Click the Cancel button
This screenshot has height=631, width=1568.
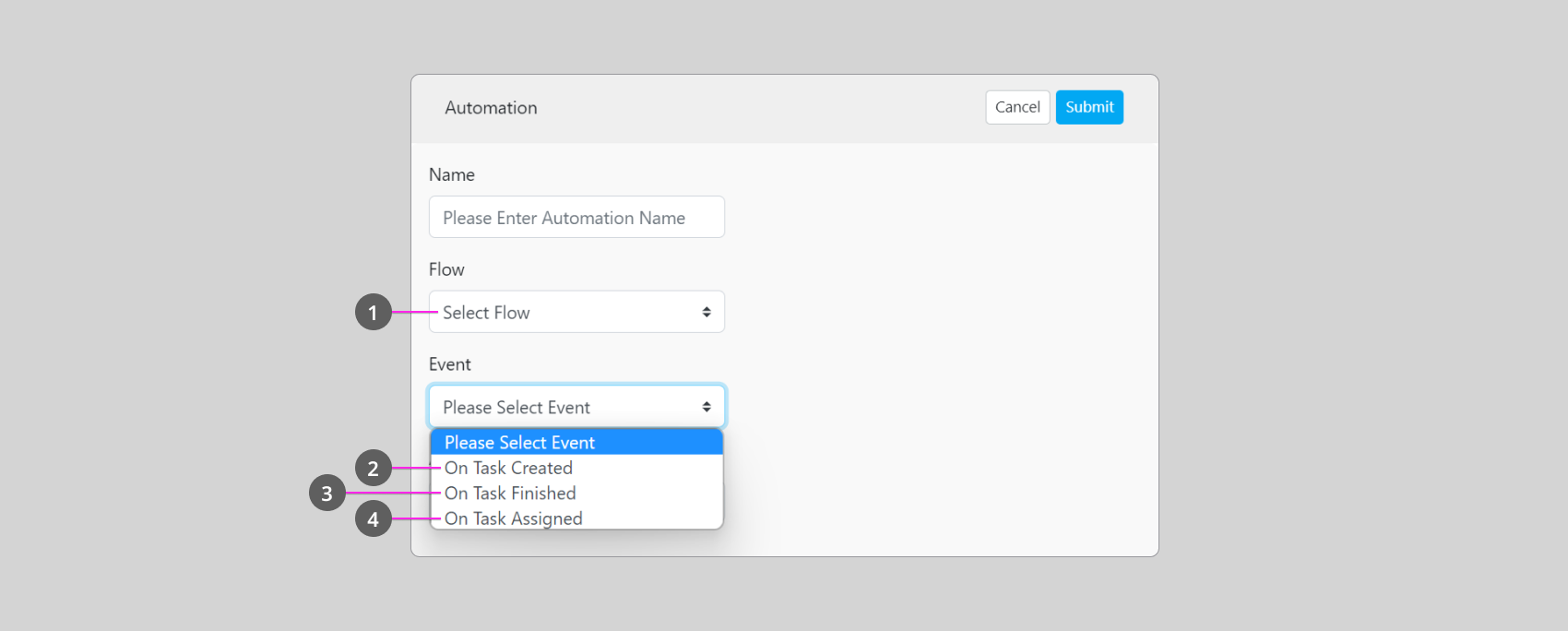click(1017, 107)
